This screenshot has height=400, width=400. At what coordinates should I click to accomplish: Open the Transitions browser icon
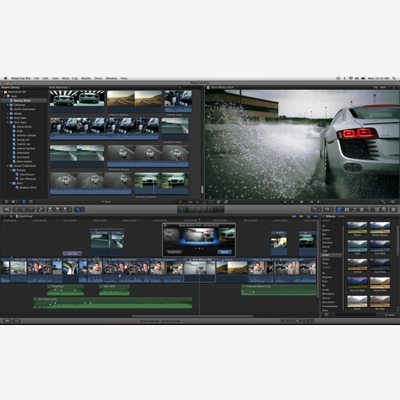362,209
